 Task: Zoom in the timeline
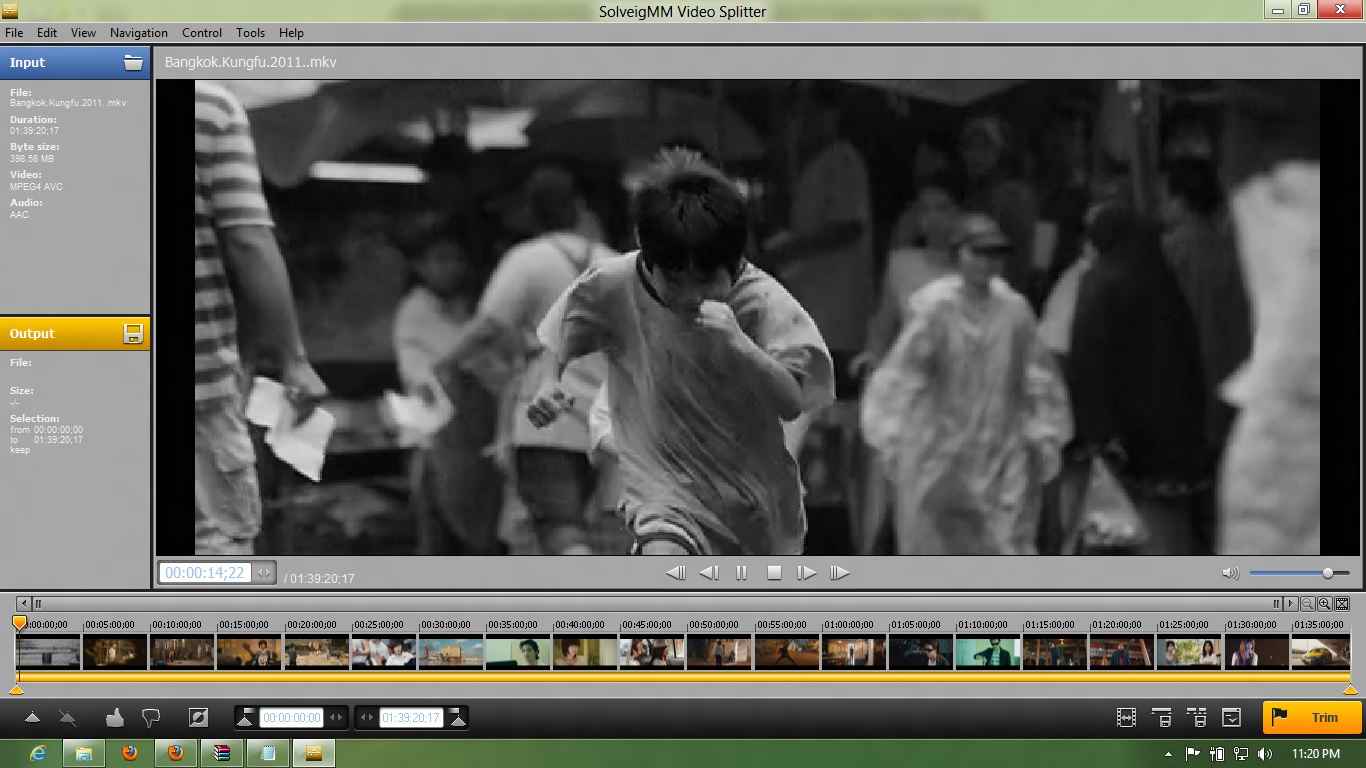pyautogui.click(x=1325, y=604)
